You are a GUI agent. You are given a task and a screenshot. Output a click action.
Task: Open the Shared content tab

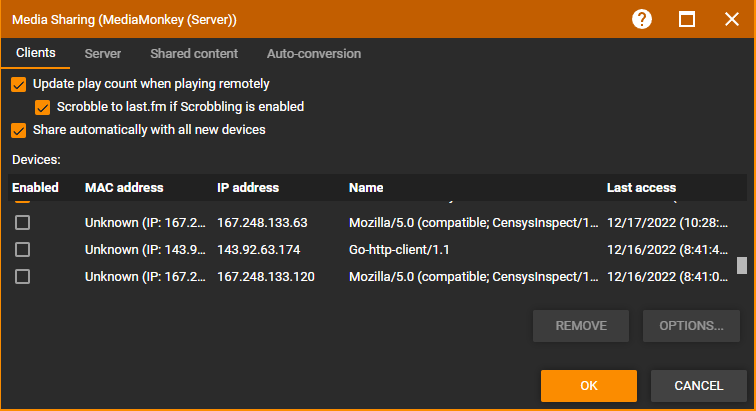click(x=194, y=53)
